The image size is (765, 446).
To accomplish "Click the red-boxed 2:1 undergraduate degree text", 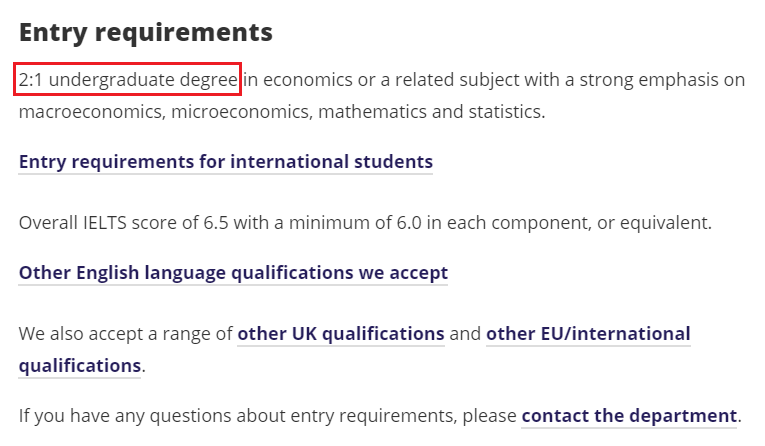I will pyautogui.click(x=128, y=80).
